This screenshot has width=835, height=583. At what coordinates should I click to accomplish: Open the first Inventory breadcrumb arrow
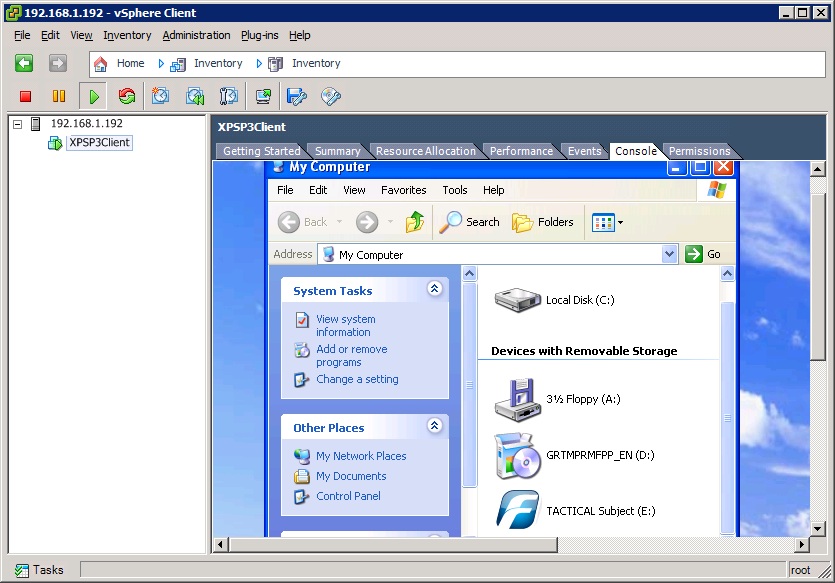[x=161, y=64]
